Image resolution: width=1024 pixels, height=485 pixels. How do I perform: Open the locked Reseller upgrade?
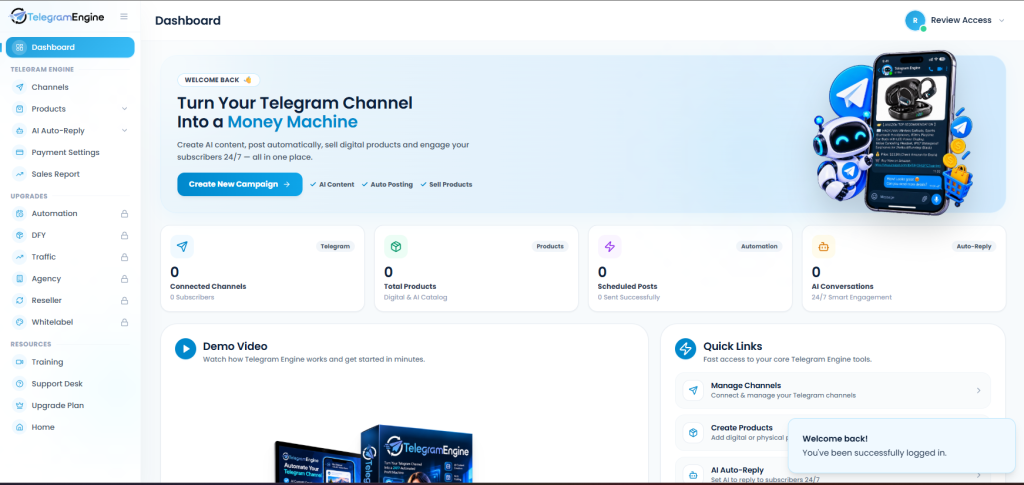pyautogui.click(x=70, y=300)
